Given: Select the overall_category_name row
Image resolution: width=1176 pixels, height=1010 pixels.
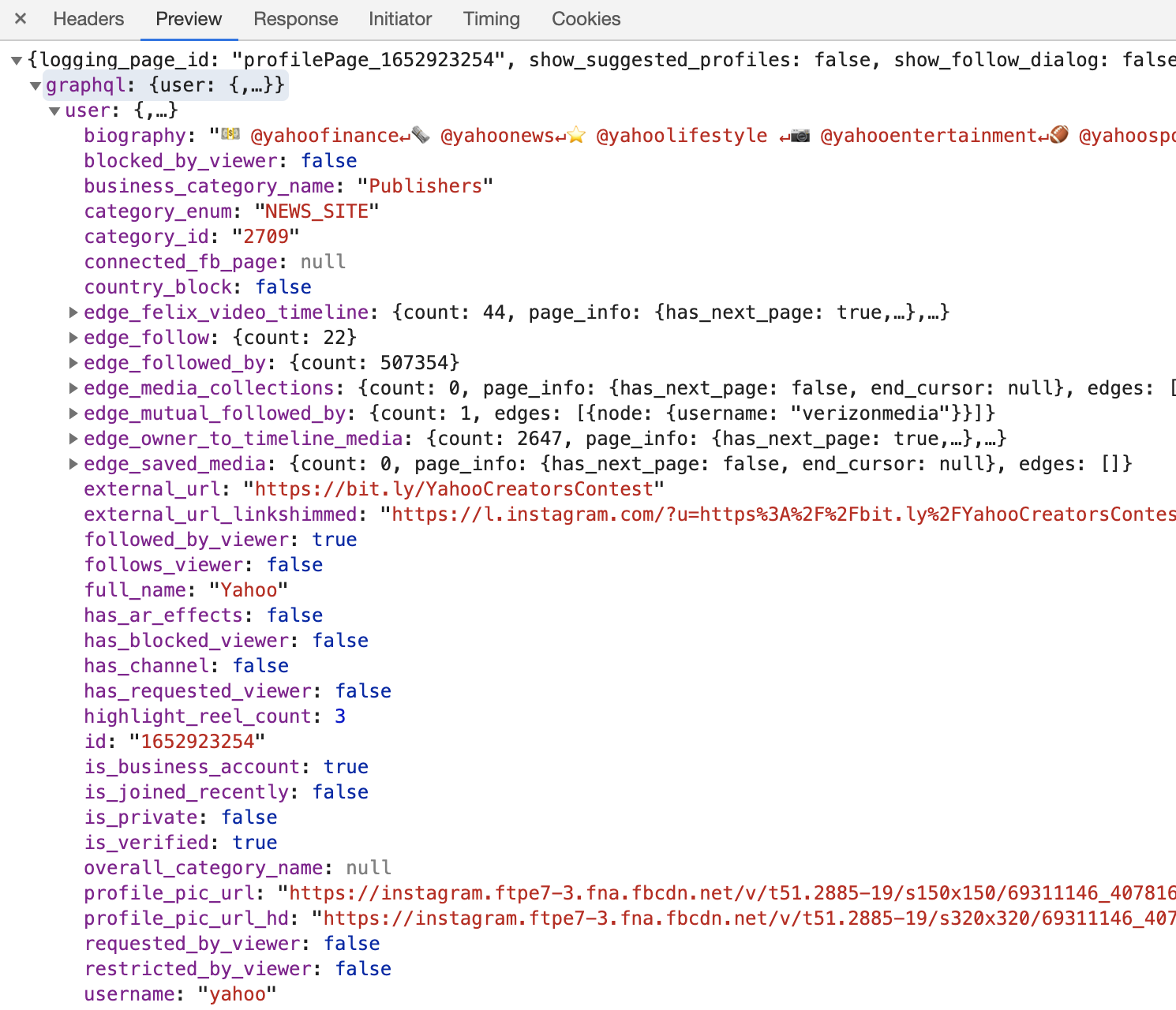Looking at the screenshot, I should (238, 868).
